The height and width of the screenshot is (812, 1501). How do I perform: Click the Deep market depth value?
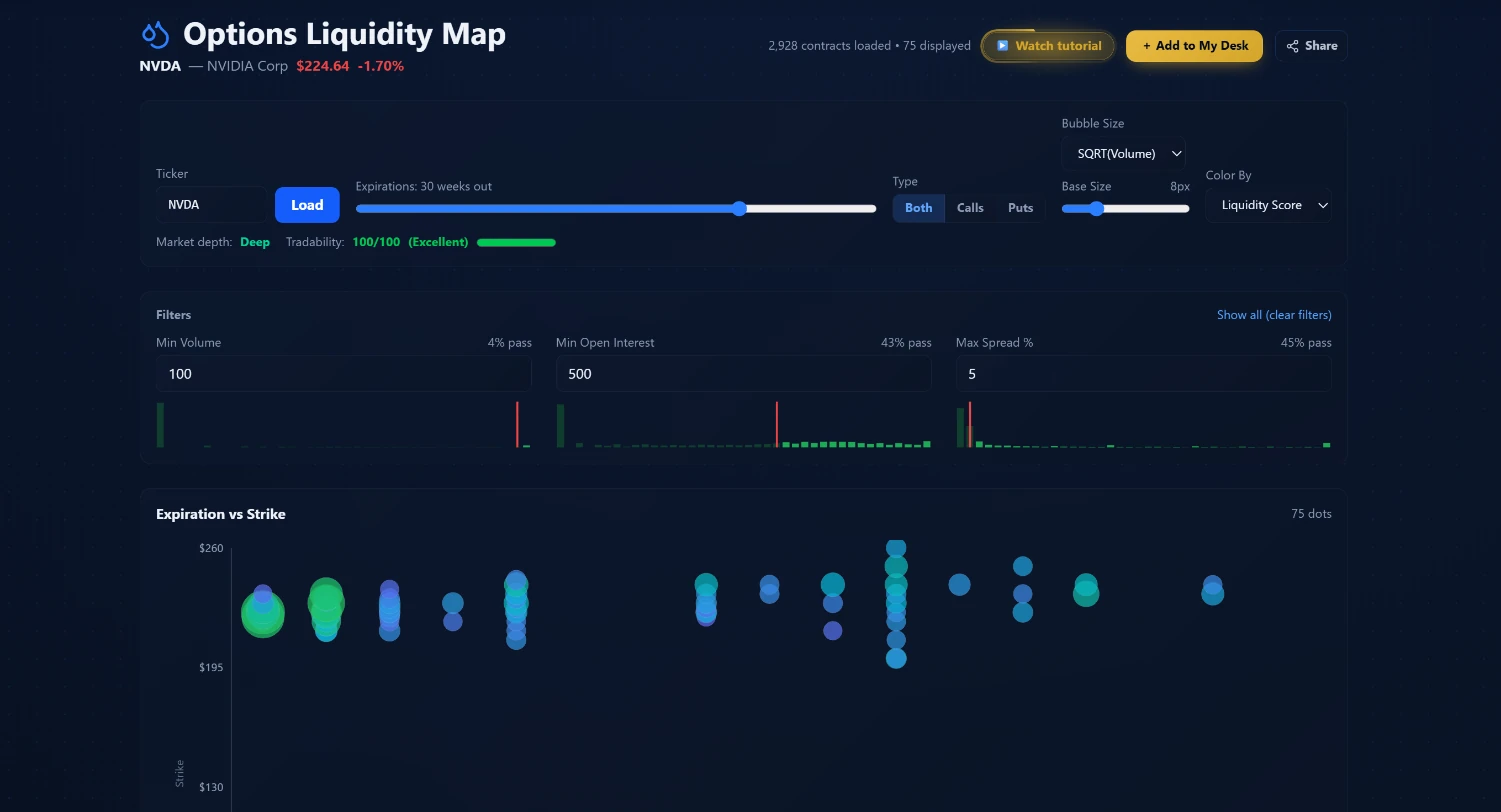pos(255,242)
